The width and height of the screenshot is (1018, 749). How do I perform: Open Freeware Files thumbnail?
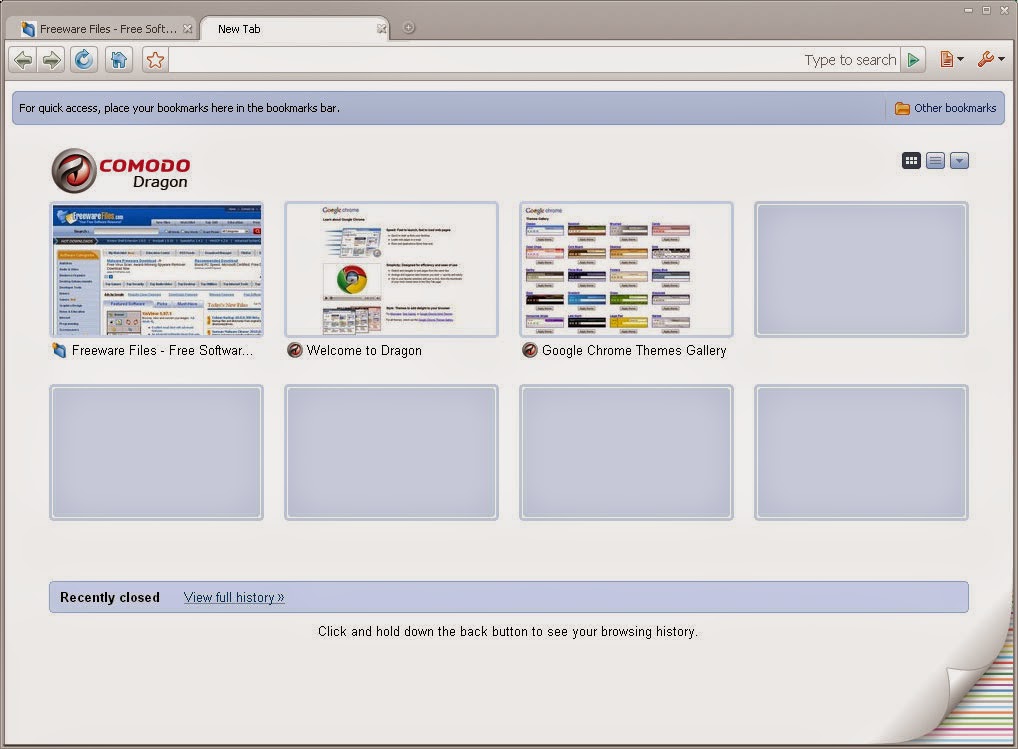[x=156, y=269]
